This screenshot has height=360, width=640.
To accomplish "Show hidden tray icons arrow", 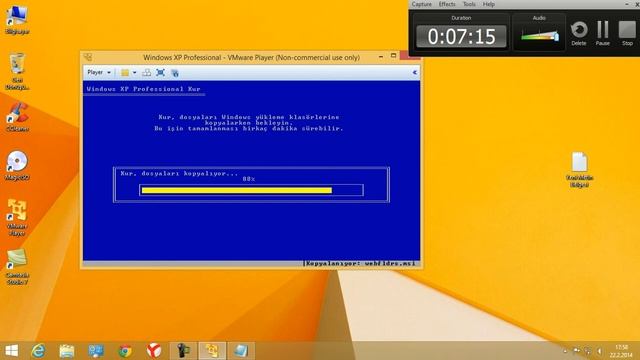I will coord(565,351).
